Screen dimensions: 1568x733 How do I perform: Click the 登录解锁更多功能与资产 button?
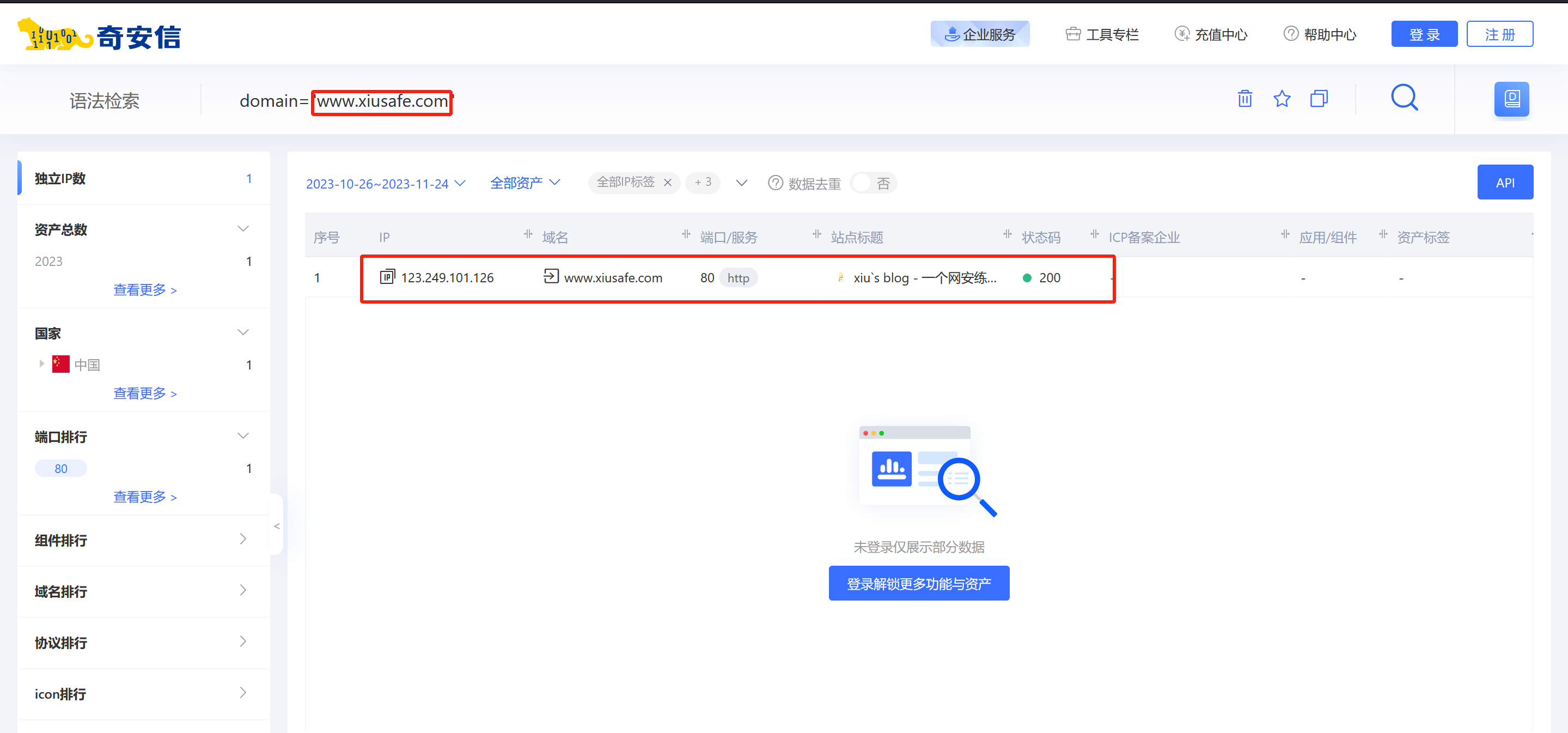[x=918, y=583]
